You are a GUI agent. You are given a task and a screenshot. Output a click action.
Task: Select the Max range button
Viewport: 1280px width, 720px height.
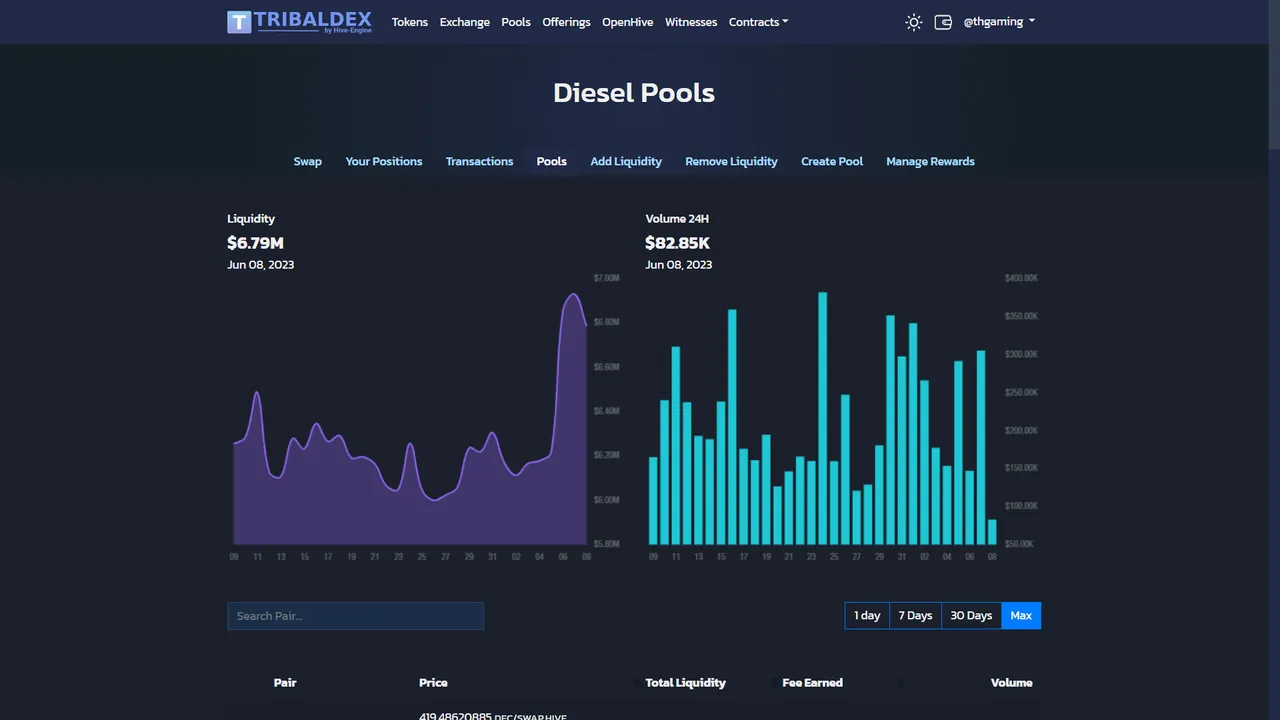click(1021, 616)
